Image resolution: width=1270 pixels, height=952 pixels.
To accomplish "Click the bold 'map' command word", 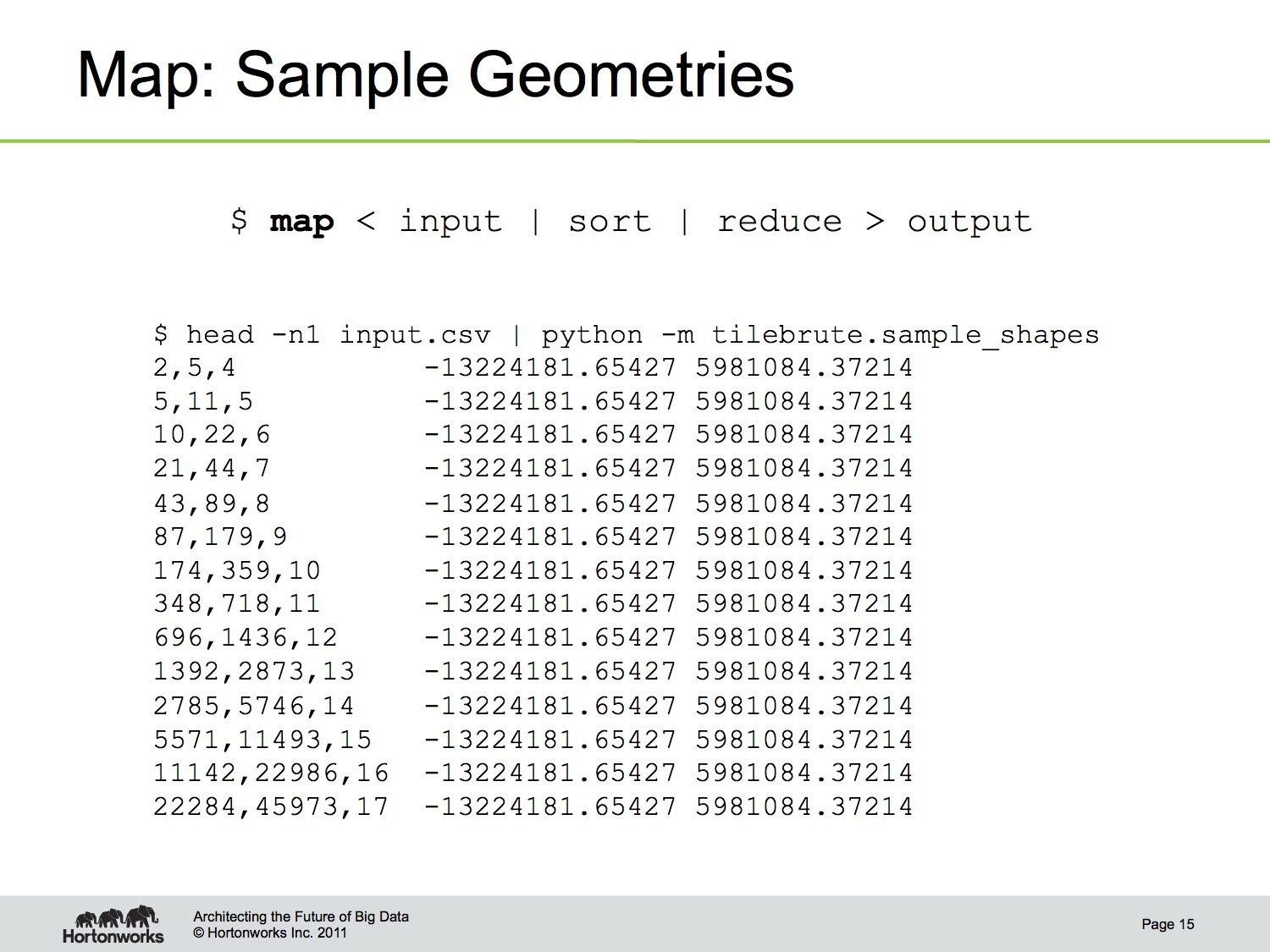I will pyautogui.click(x=301, y=222).
